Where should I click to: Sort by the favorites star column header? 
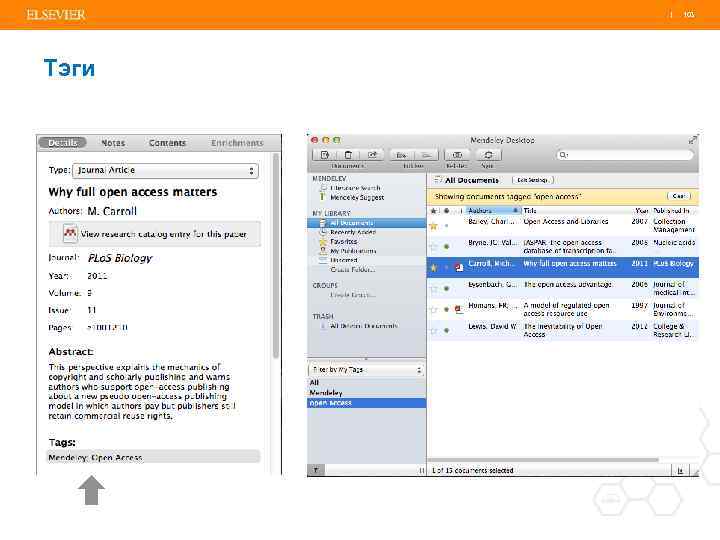(x=433, y=211)
